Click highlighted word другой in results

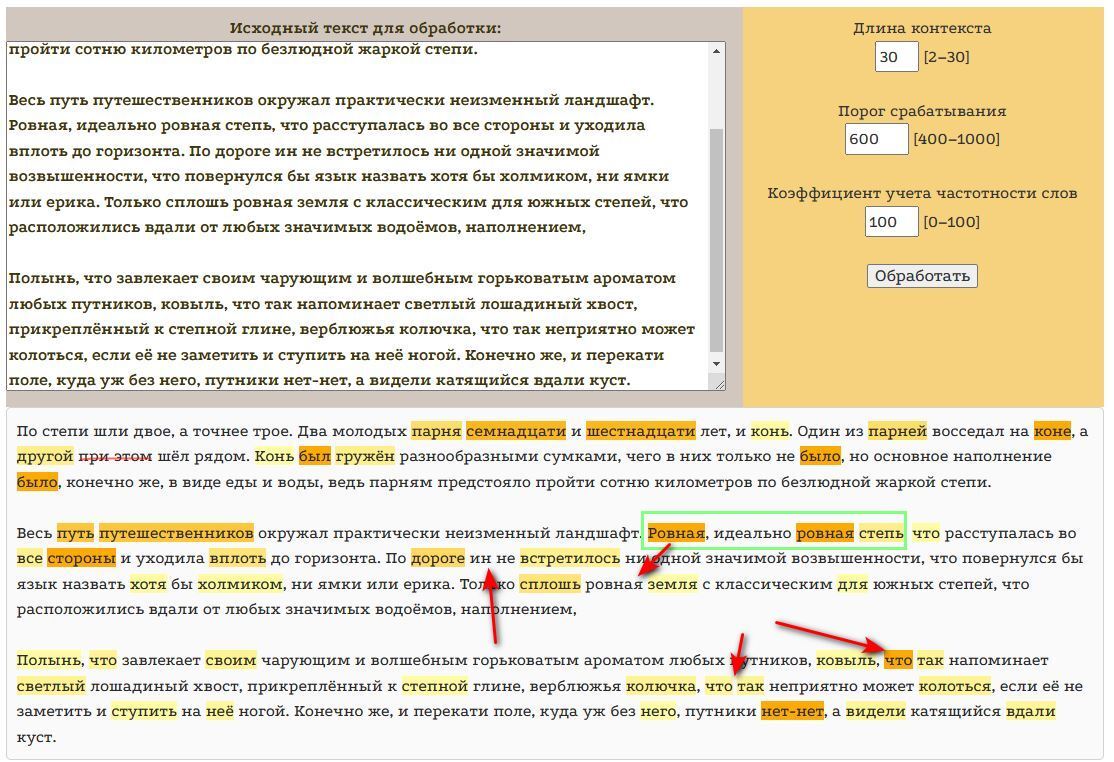coord(45,456)
